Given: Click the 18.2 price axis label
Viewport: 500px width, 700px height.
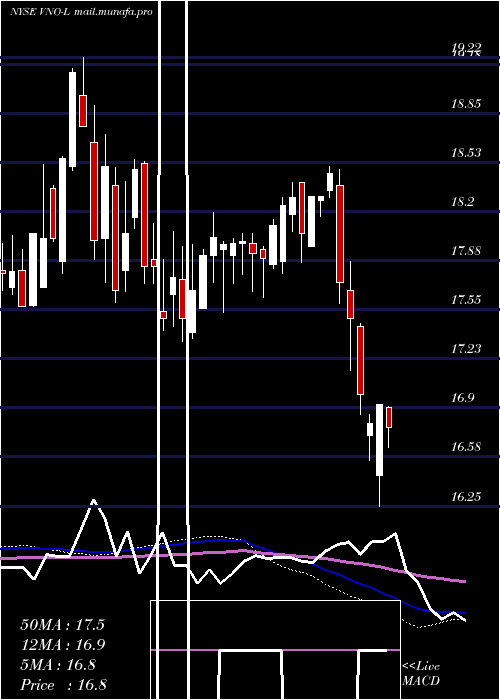Looking at the screenshot, I should coord(462,202).
